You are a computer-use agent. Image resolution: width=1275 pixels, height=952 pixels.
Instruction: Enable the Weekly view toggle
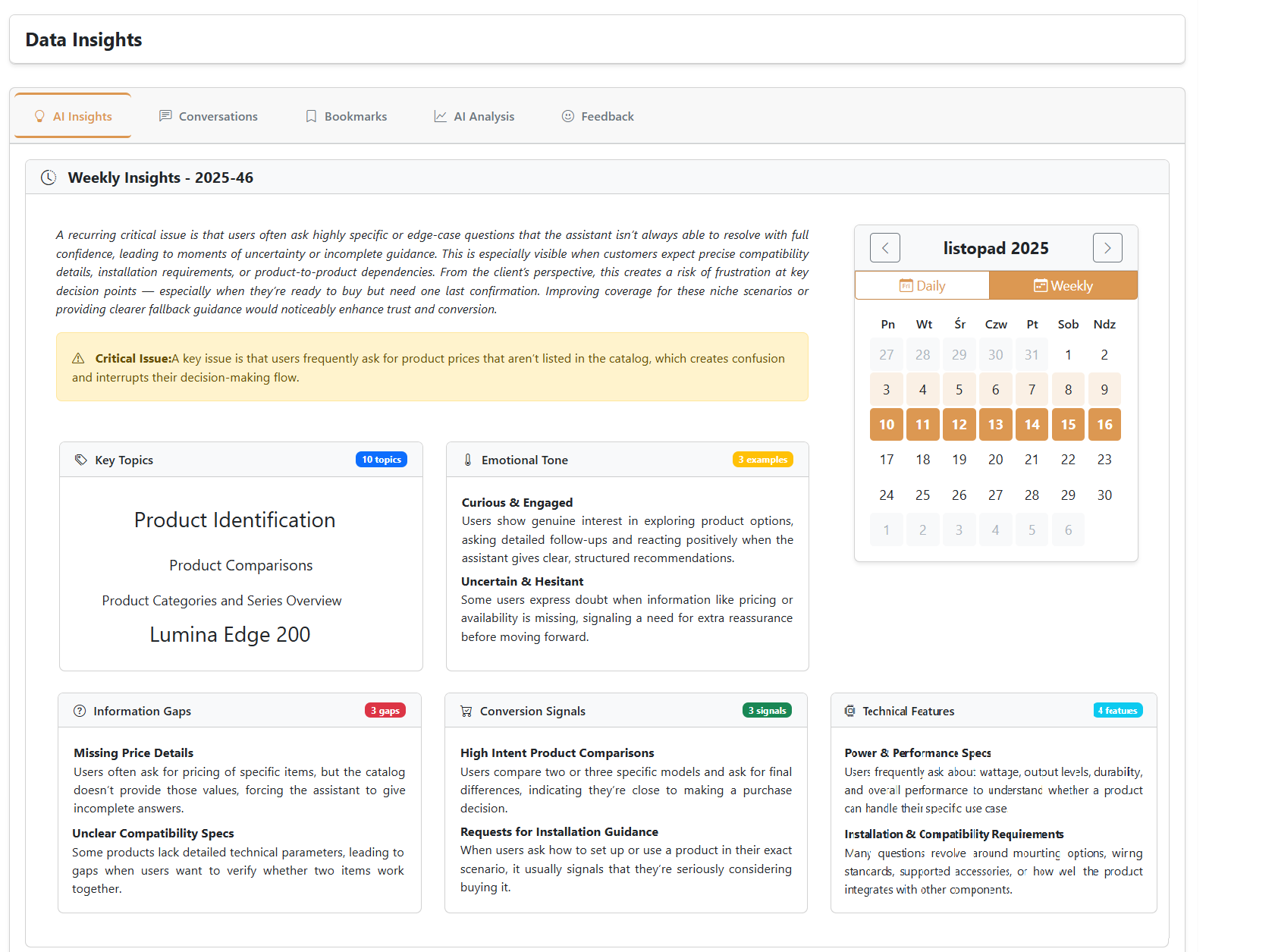(x=1063, y=285)
